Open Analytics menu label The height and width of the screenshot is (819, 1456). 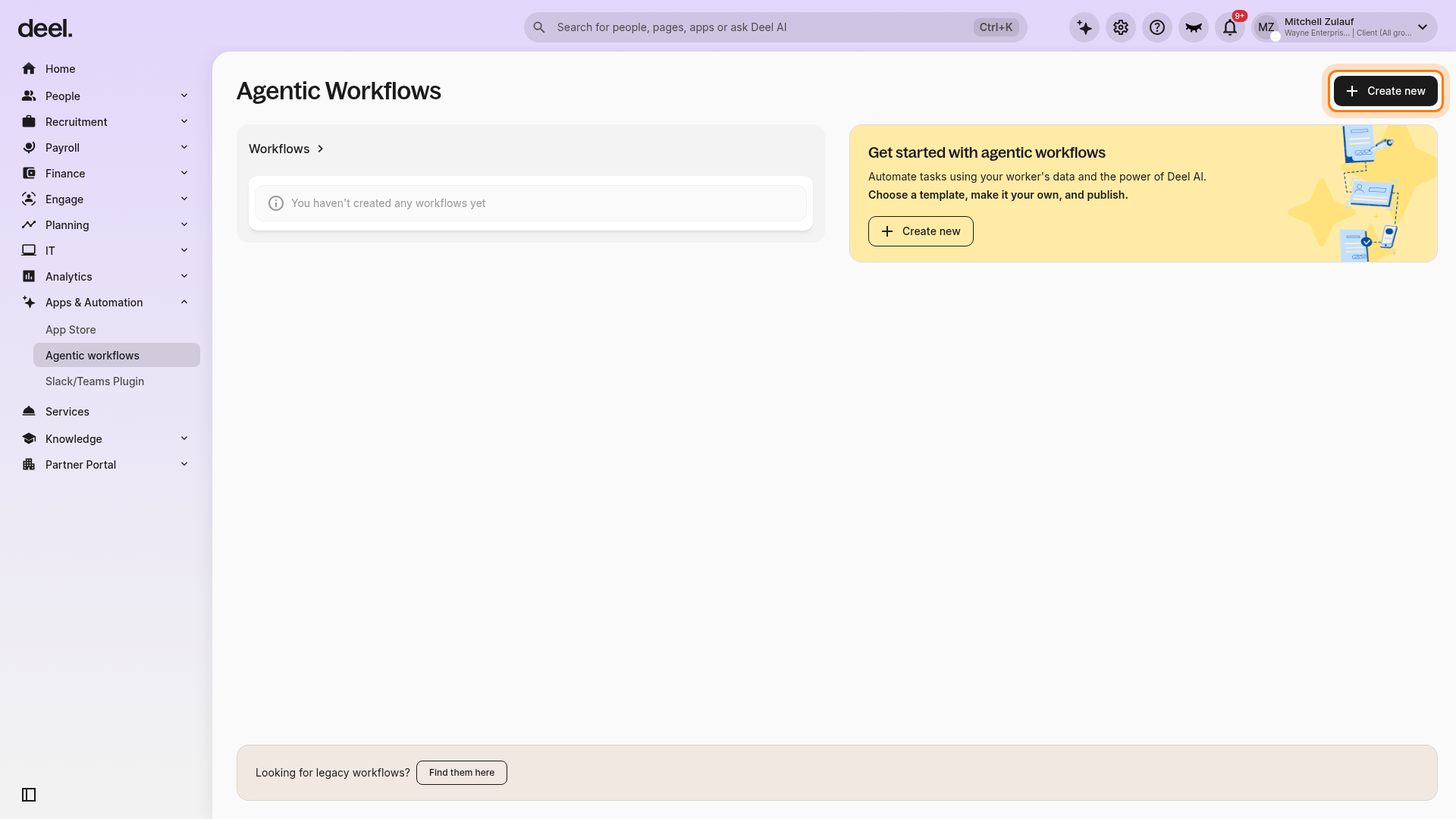[69, 277]
